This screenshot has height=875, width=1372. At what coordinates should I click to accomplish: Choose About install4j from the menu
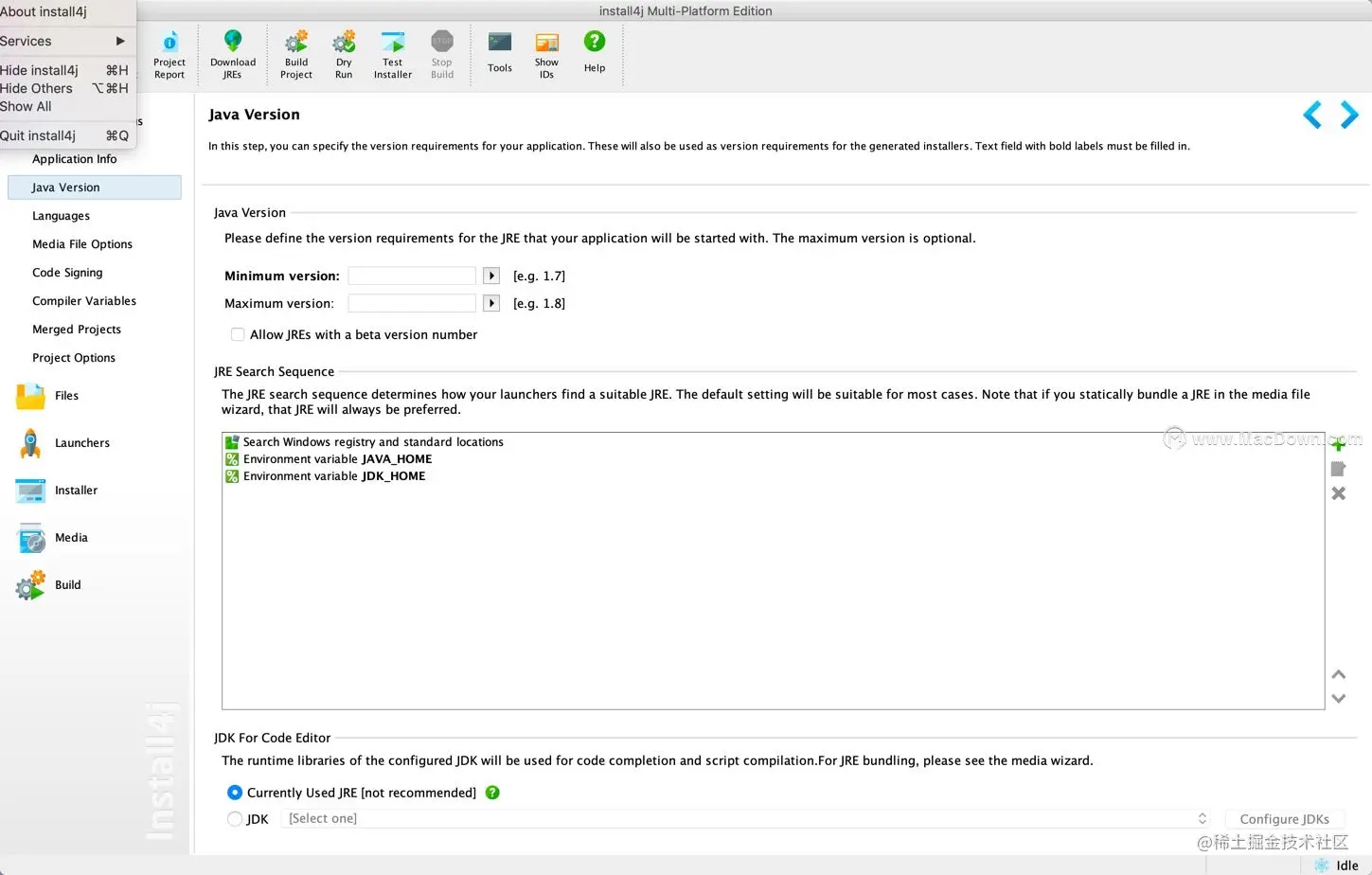(66, 11)
